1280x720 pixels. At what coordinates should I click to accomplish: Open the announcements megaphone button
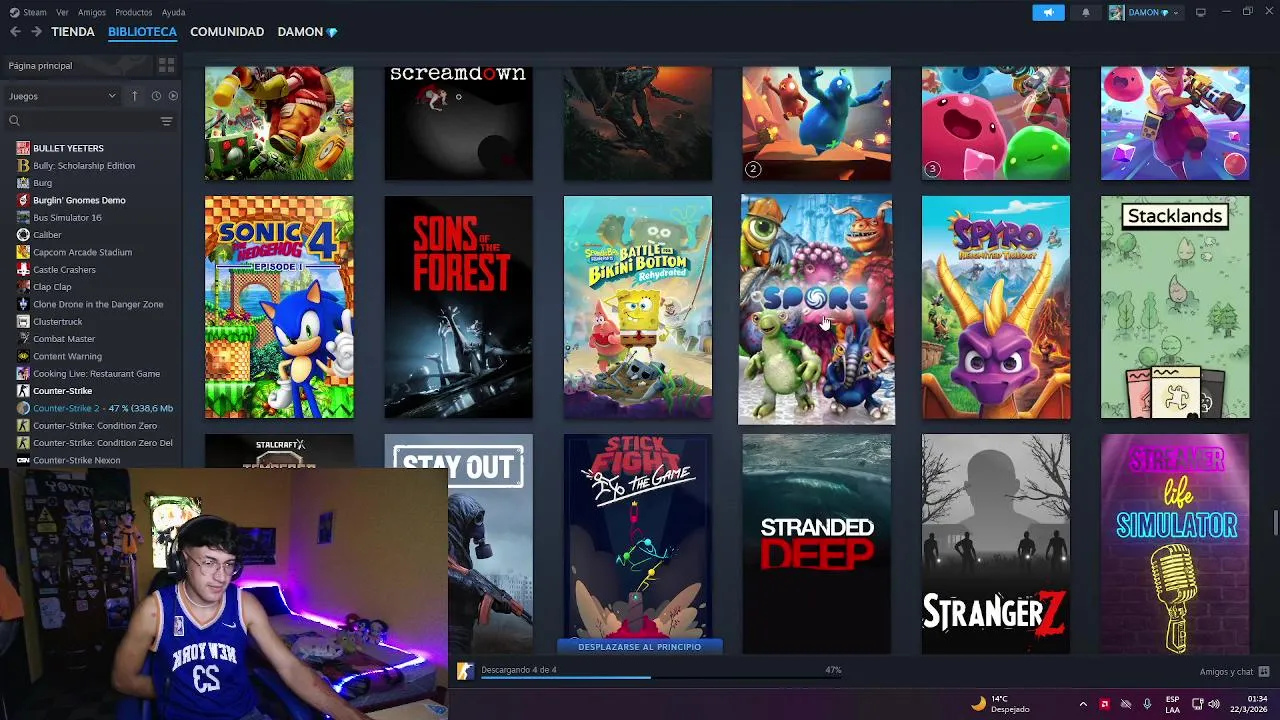click(1048, 12)
